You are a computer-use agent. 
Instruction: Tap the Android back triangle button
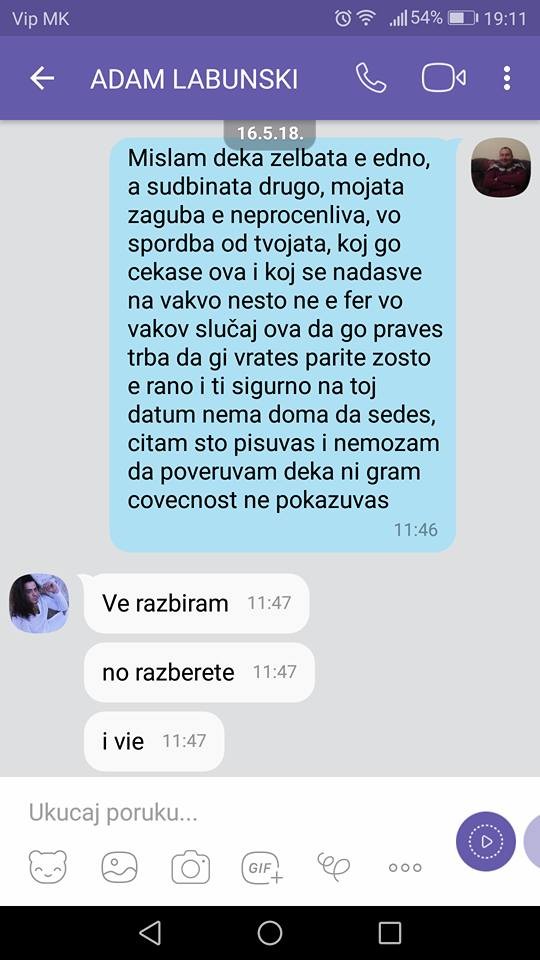coord(150,933)
